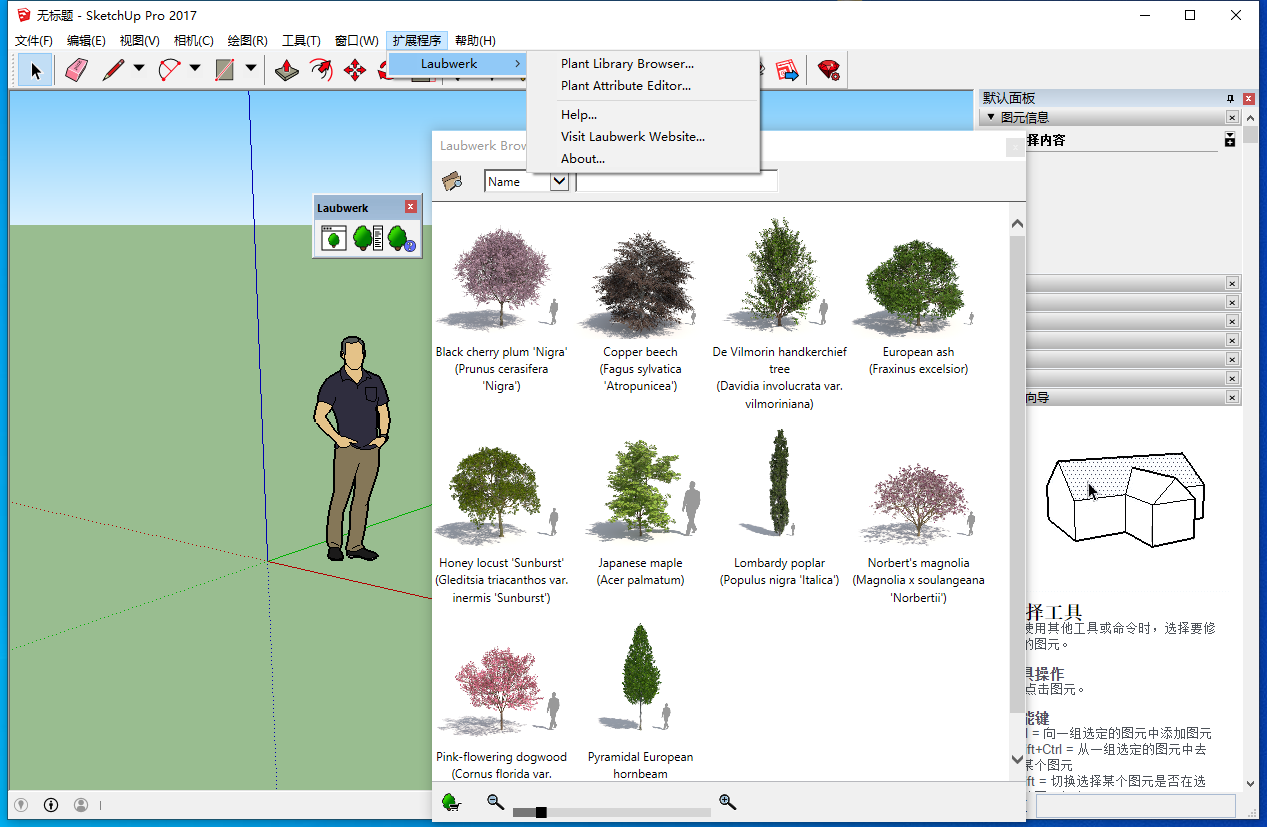Click the geo-location icon in status bar
The height and width of the screenshot is (827, 1267).
coord(21,805)
